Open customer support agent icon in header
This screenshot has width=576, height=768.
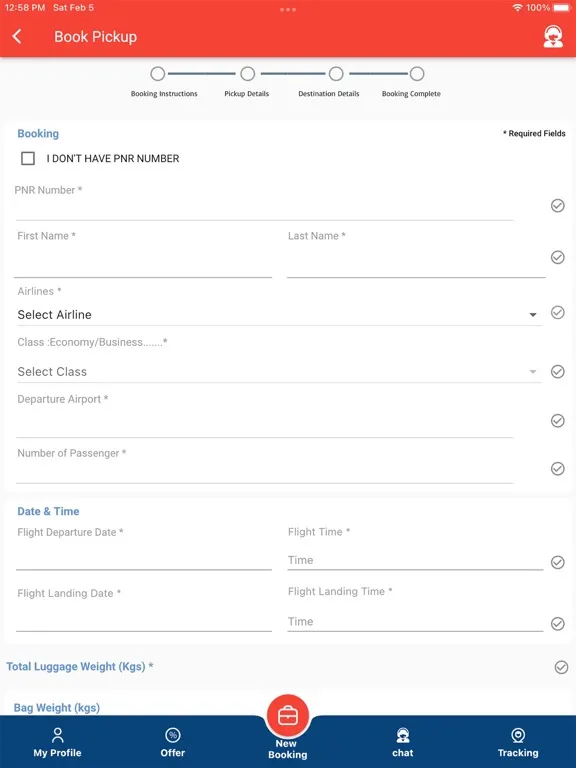[x=553, y=36]
